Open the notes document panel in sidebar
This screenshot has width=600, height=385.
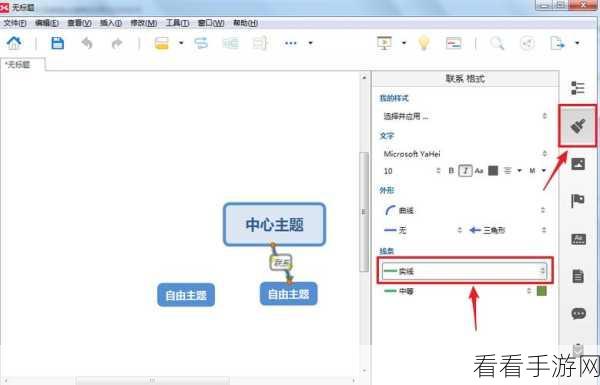pos(578,276)
